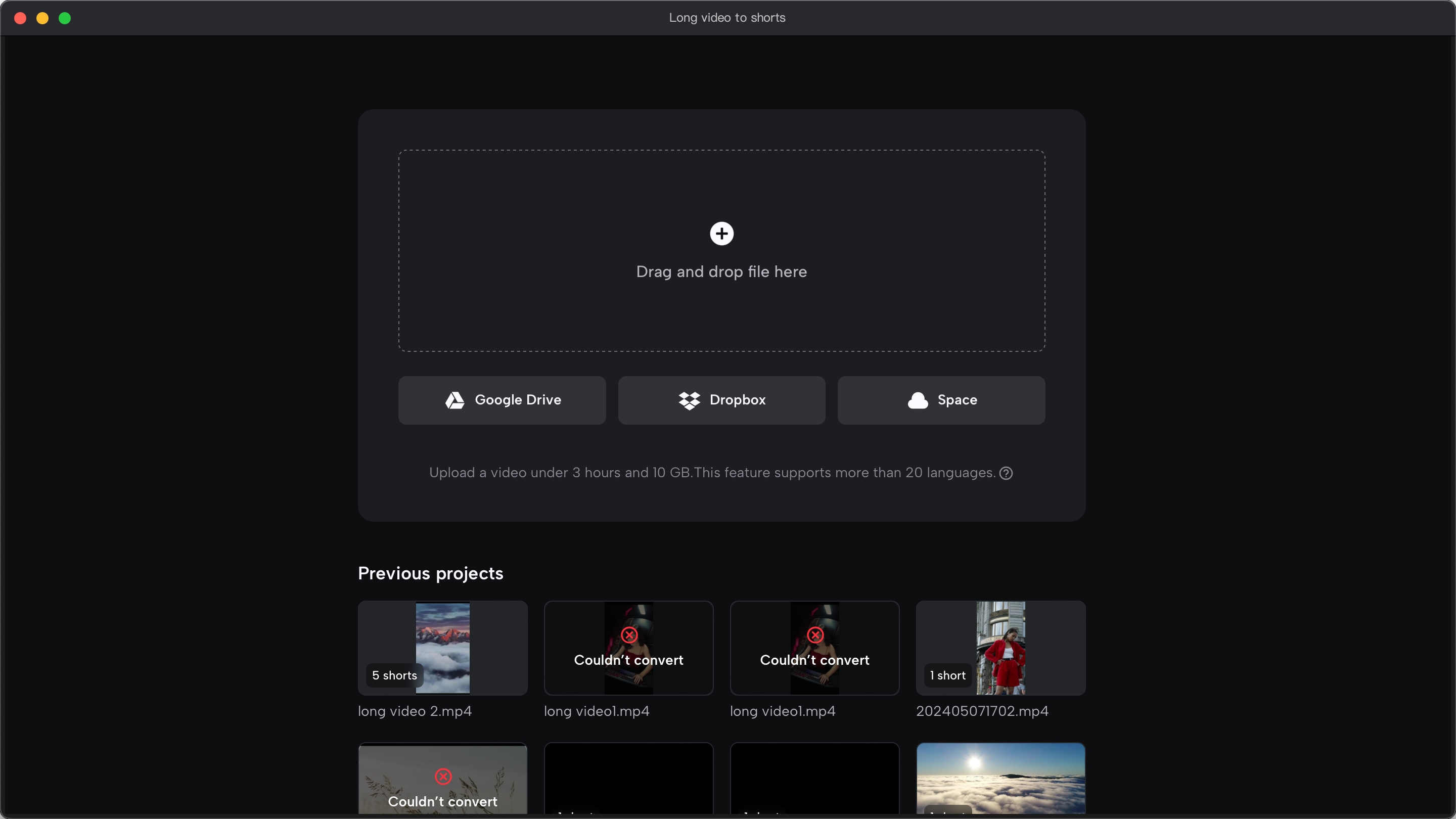Click the error icon on second long video1.mp4
1456x819 pixels.
click(x=814, y=636)
